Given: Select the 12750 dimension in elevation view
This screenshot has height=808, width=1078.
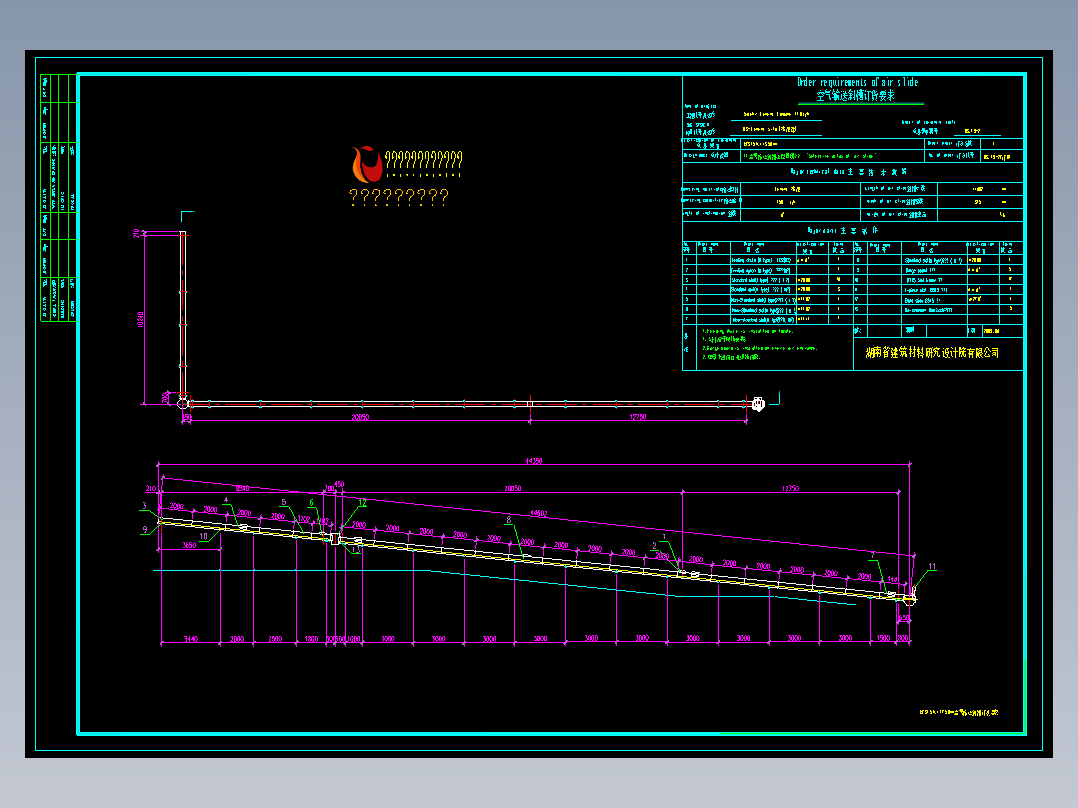Looking at the screenshot, I should point(790,488).
